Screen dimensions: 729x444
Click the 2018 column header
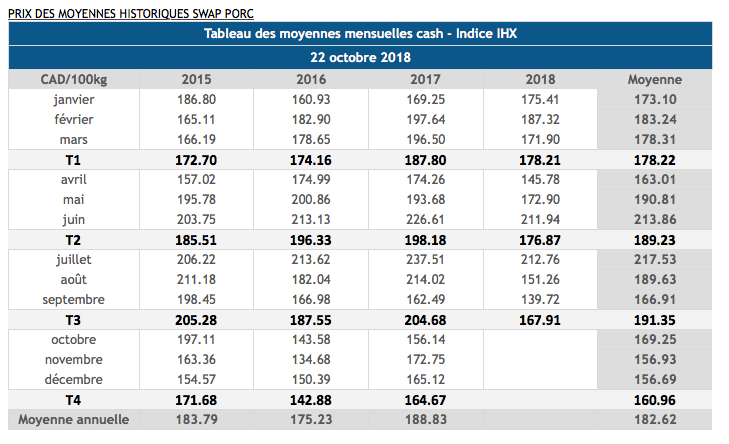pyautogui.click(x=540, y=79)
